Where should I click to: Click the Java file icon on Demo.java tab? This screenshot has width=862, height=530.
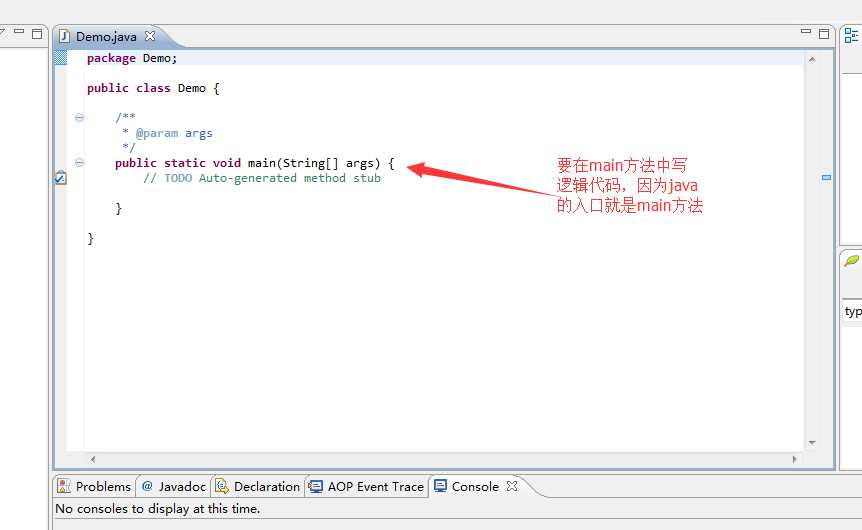click(x=64, y=36)
